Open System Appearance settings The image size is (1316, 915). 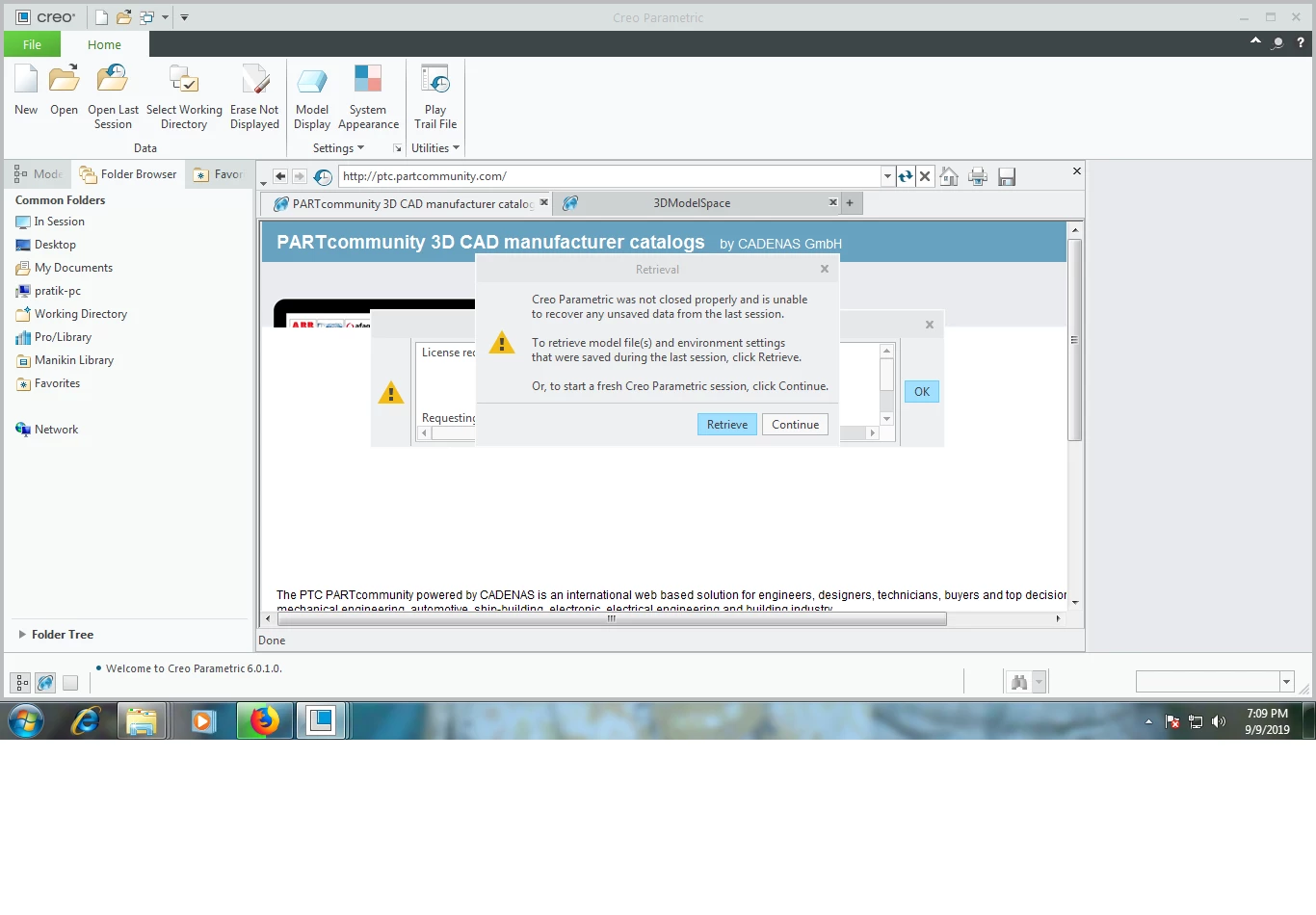click(x=368, y=96)
